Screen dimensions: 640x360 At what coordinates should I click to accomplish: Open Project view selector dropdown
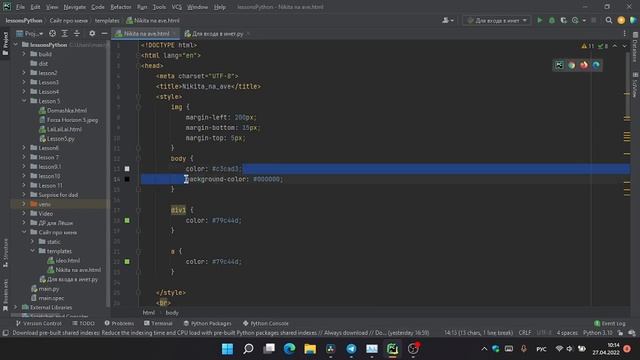point(29,33)
